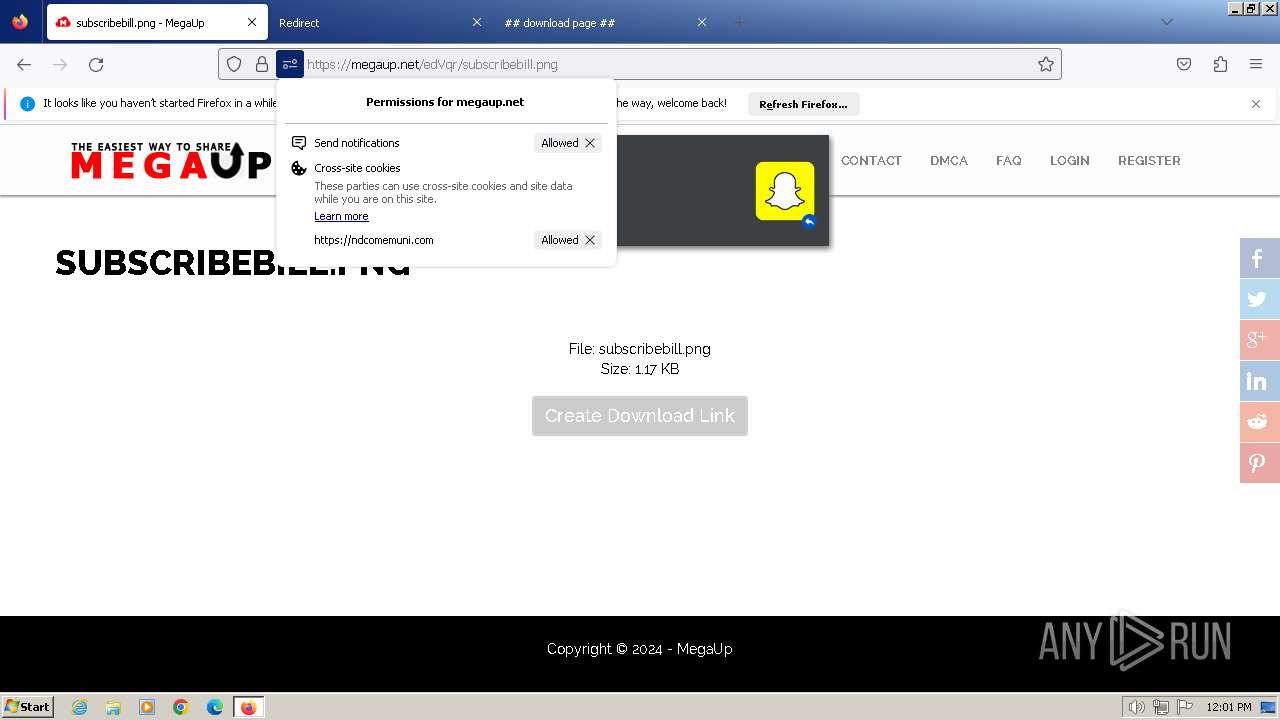
Task: Open the DMCA page link
Action: pos(949,160)
